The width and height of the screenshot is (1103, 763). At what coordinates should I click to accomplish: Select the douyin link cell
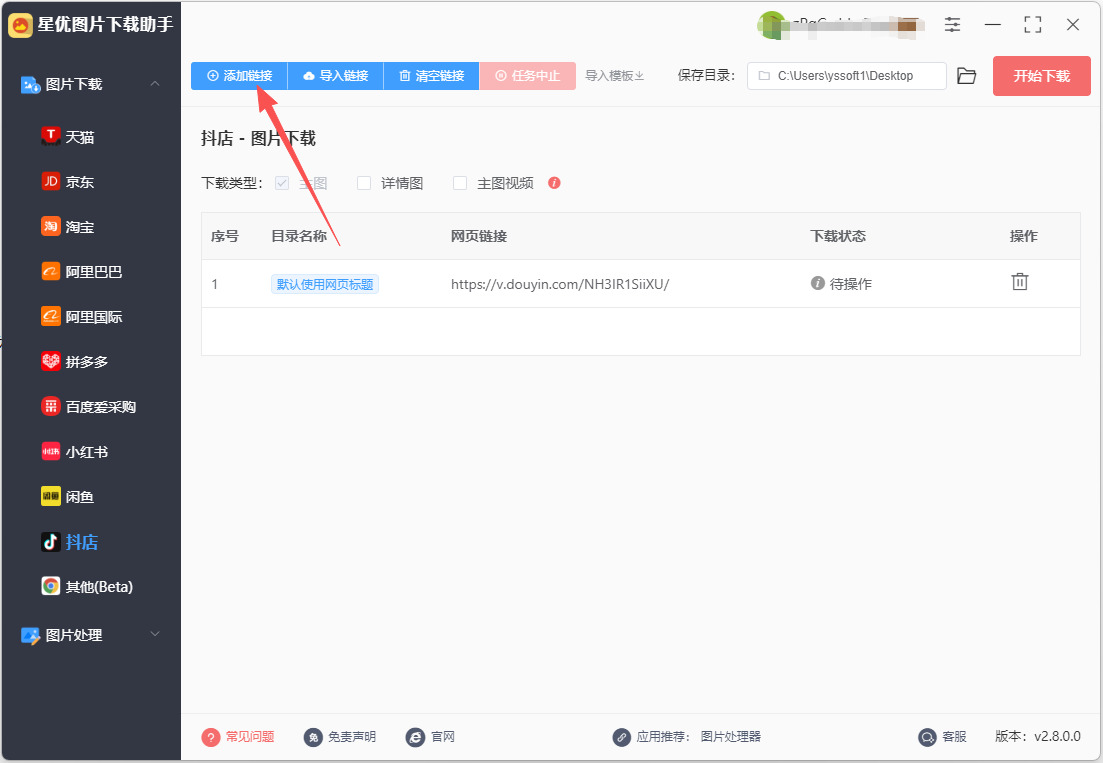pos(560,284)
